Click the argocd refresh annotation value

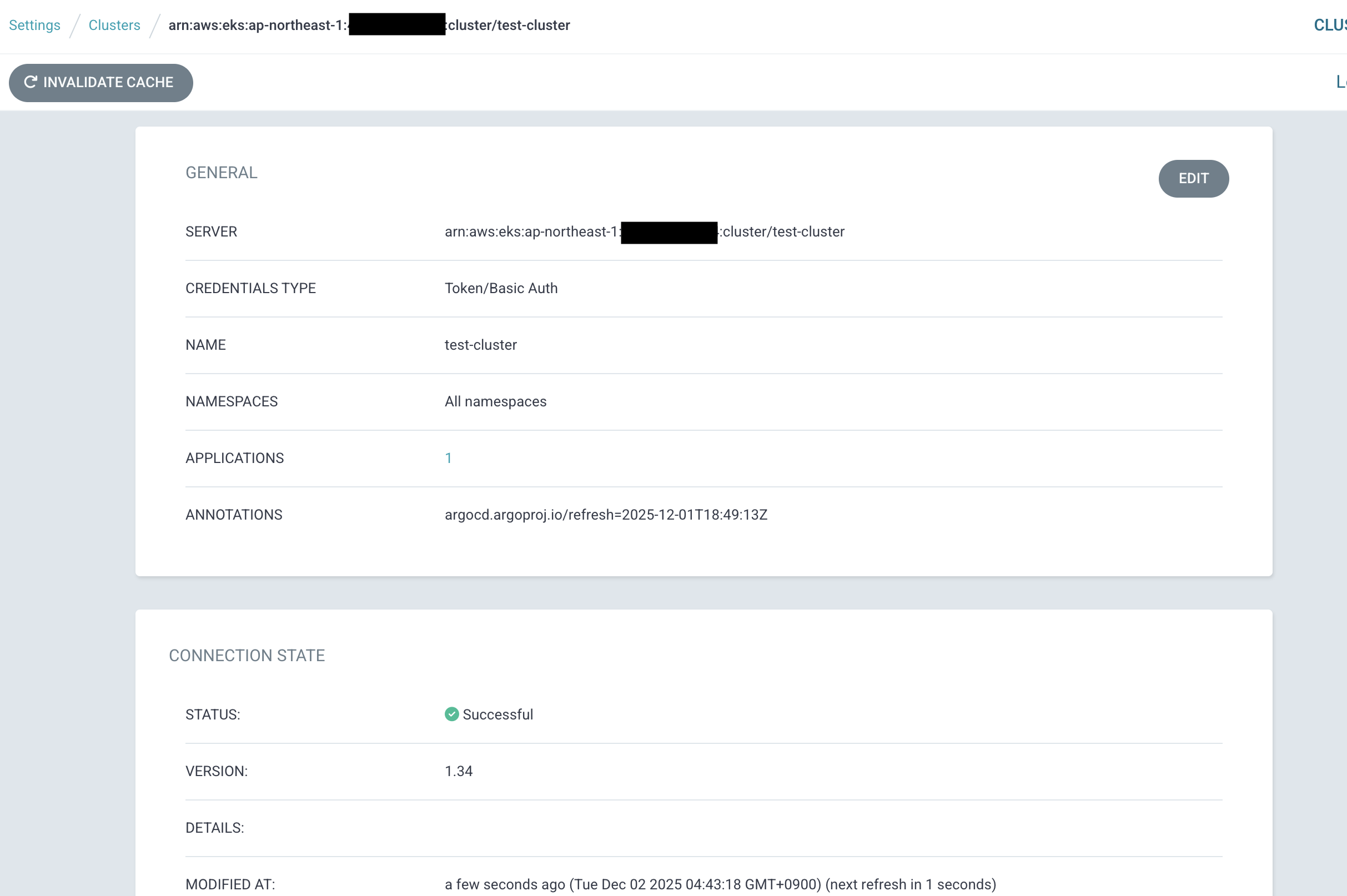click(x=606, y=514)
